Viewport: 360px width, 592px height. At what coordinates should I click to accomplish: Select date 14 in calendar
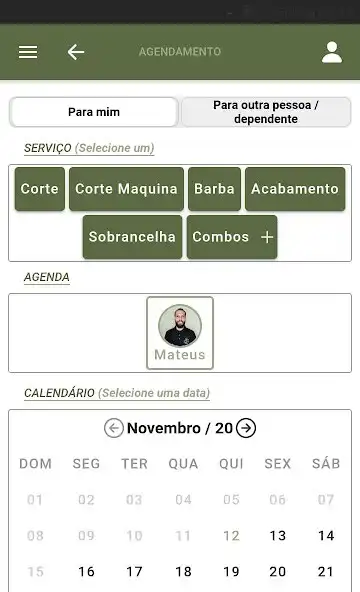coord(326,536)
